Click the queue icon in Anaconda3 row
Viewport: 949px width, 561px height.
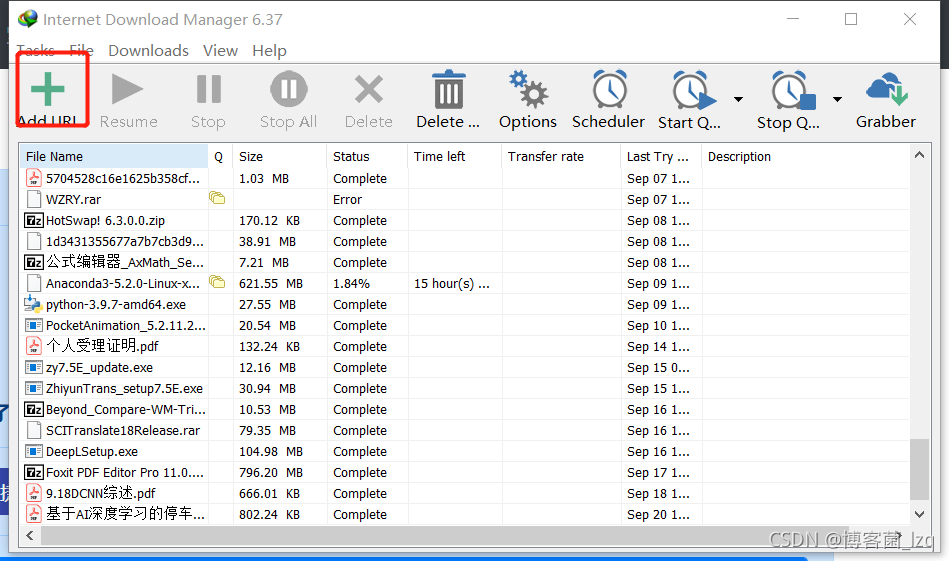217,282
